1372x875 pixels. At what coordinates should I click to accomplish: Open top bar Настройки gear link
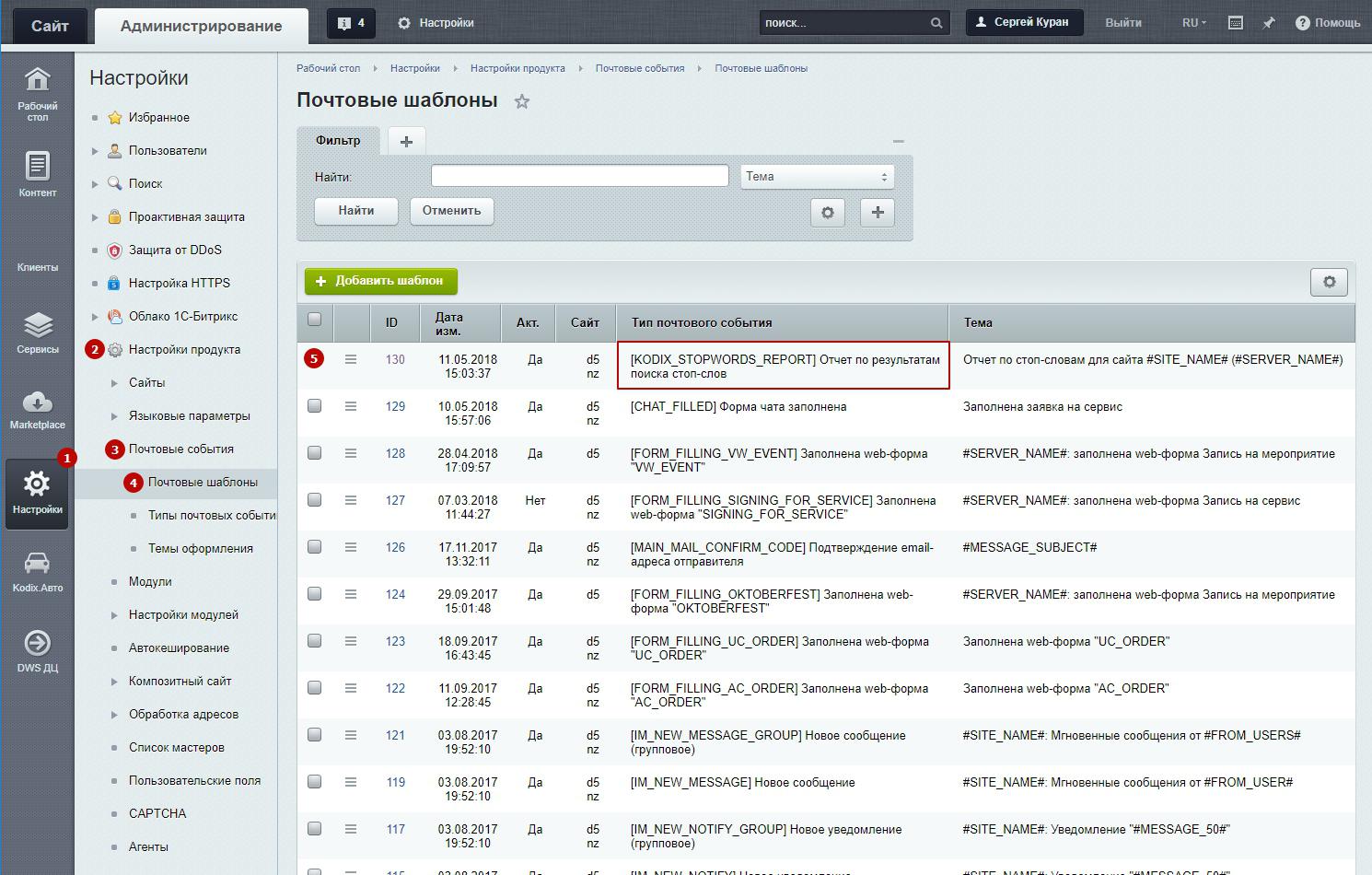(x=436, y=23)
